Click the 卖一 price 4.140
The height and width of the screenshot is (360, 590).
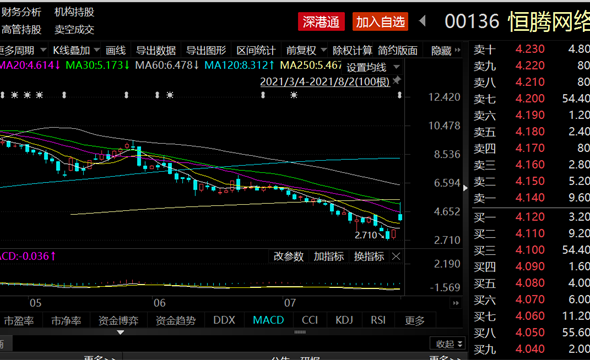530,197
